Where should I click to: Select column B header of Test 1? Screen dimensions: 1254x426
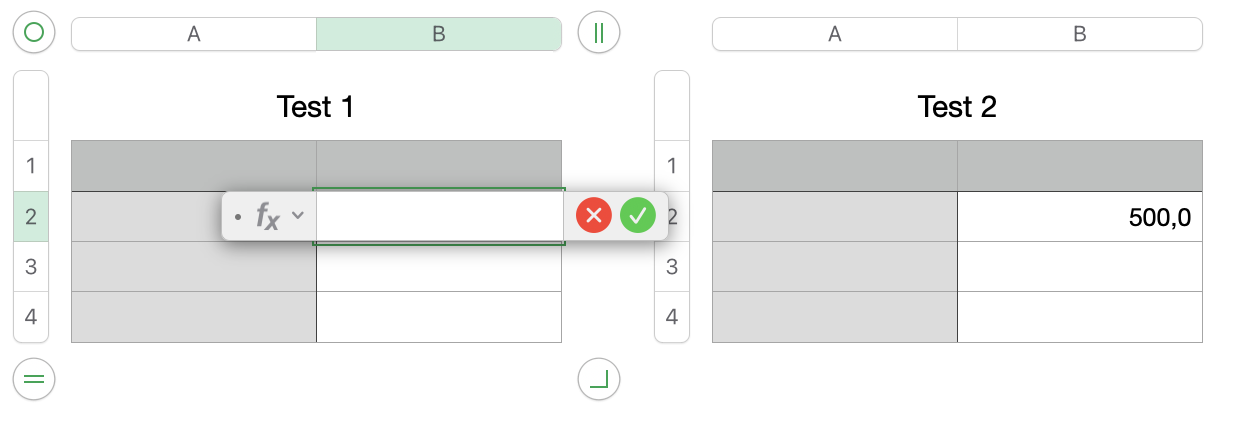438,34
